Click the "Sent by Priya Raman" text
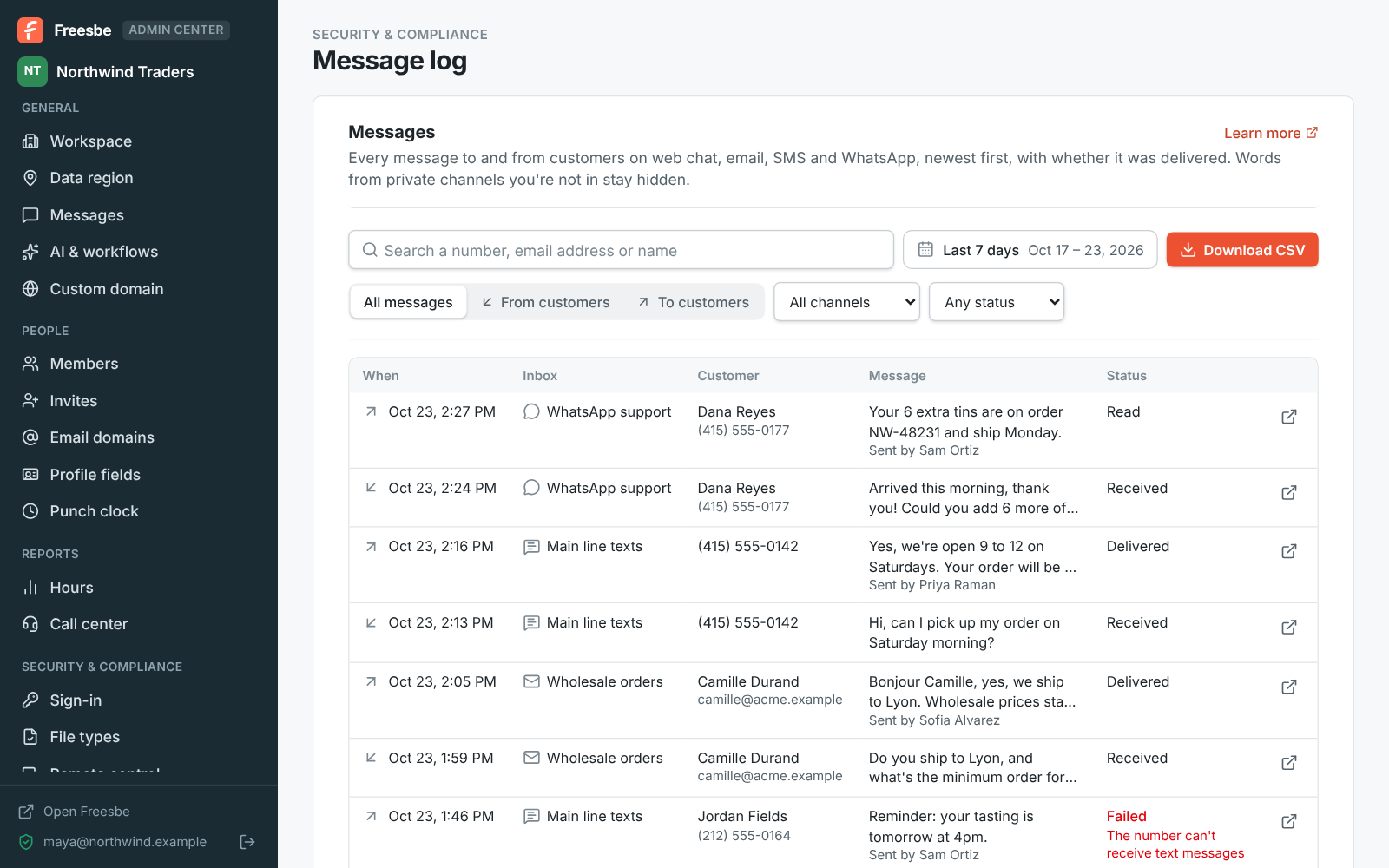This screenshot has height=868, width=1389. (932, 585)
